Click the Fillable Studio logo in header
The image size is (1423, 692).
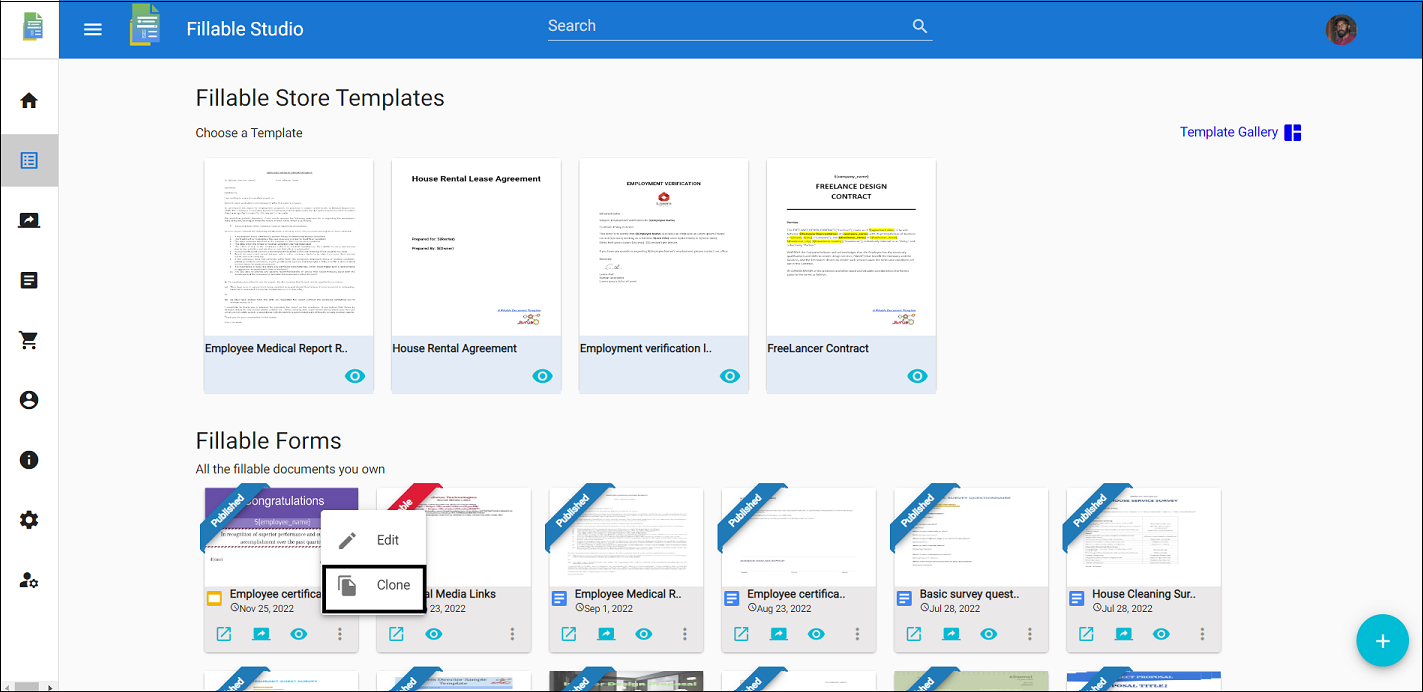[145, 25]
